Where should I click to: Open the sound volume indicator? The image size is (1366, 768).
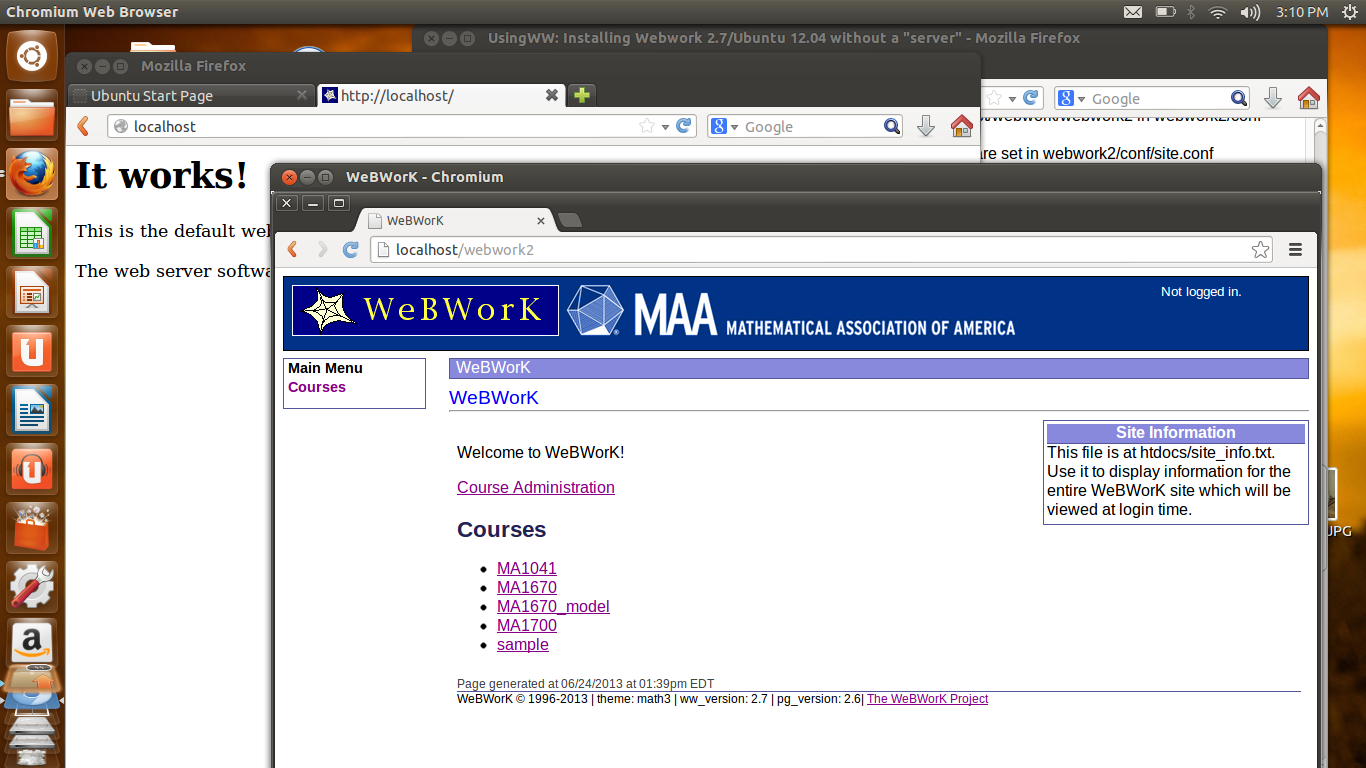point(1250,12)
